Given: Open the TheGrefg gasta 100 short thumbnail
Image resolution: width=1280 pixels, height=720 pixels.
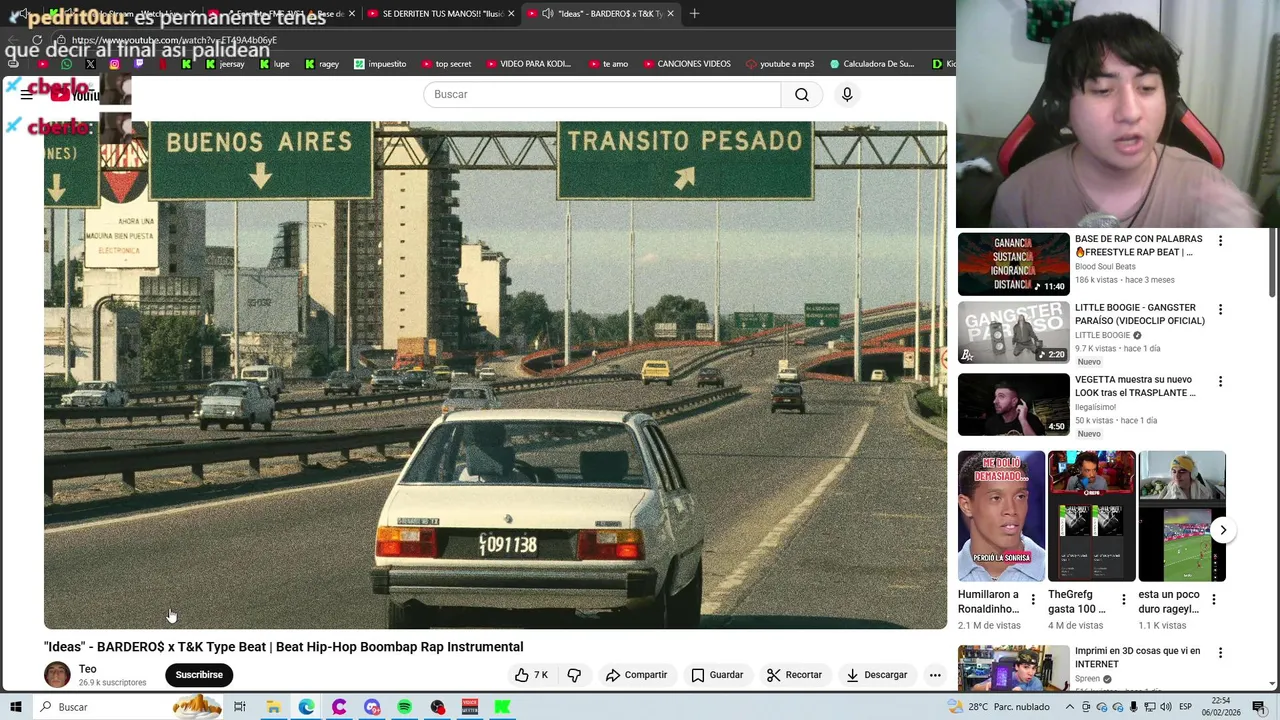Looking at the screenshot, I should coord(1092,516).
